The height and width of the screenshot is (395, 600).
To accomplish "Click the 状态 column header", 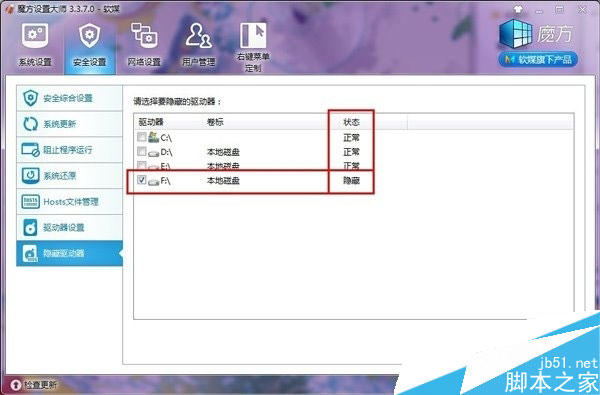I will coord(351,122).
